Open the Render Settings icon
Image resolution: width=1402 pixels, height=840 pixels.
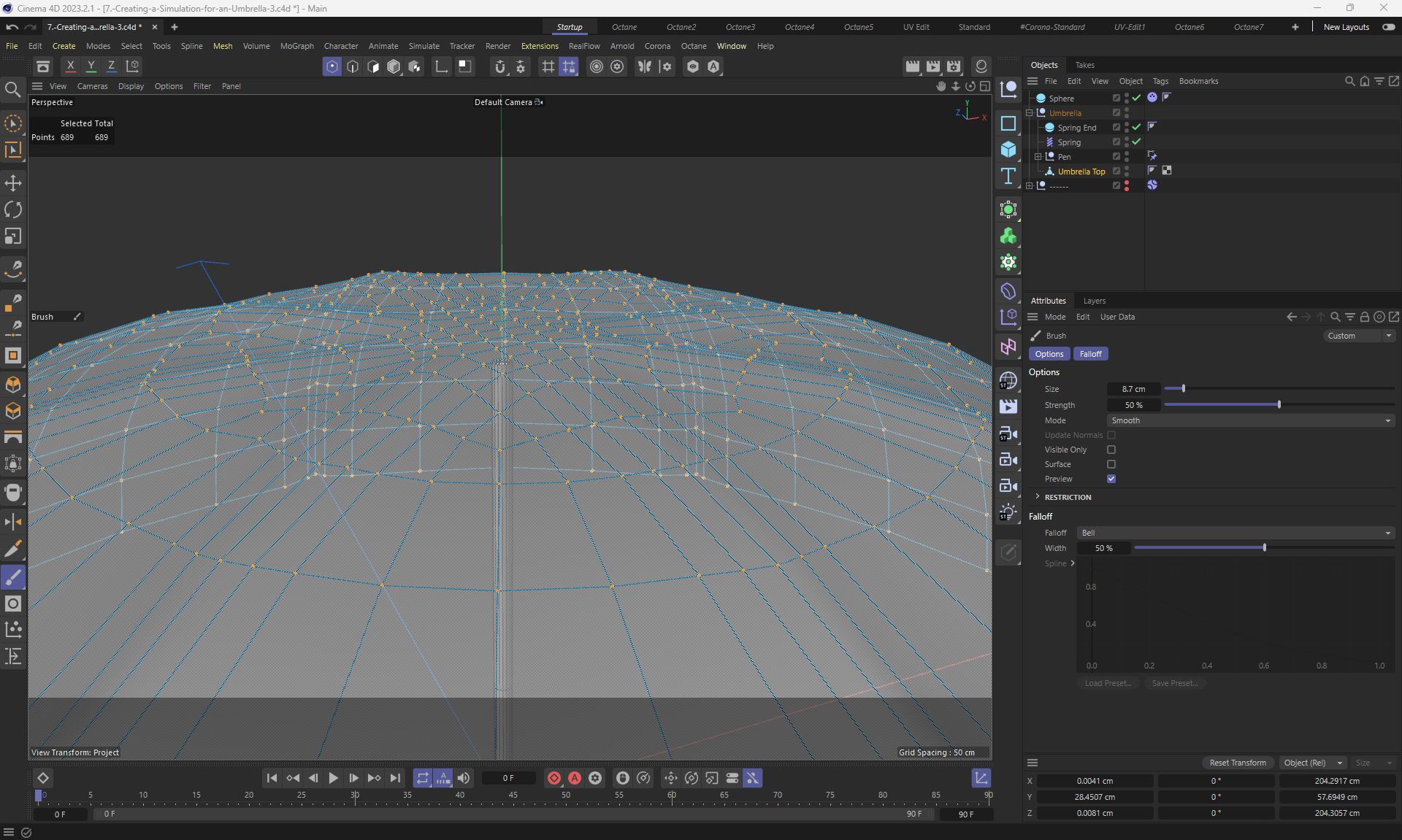(954, 66)
